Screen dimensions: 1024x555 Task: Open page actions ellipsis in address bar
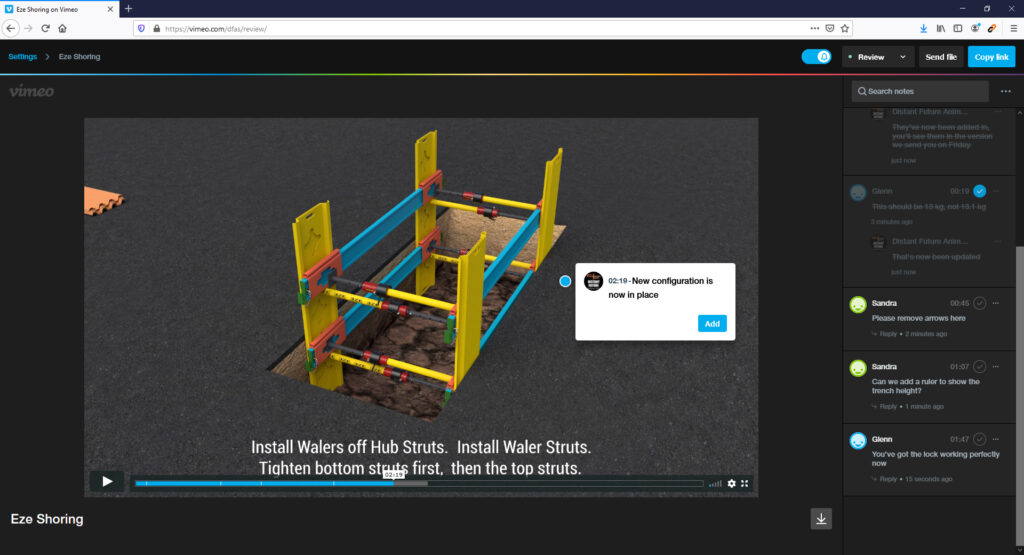tap(814, 28)
